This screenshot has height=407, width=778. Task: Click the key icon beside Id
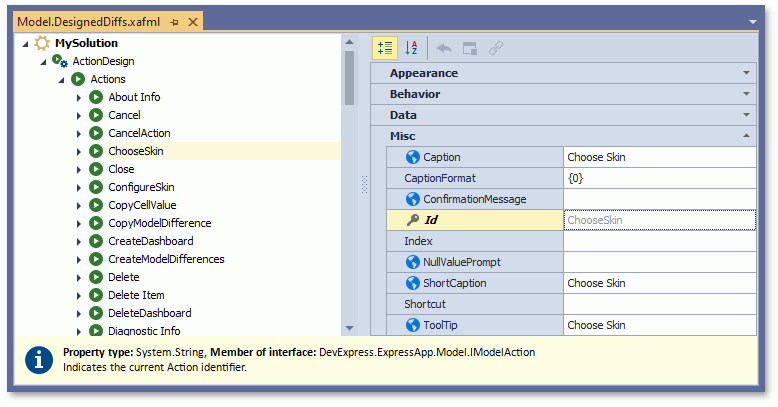pyautogui.click(x=412, y=220)
